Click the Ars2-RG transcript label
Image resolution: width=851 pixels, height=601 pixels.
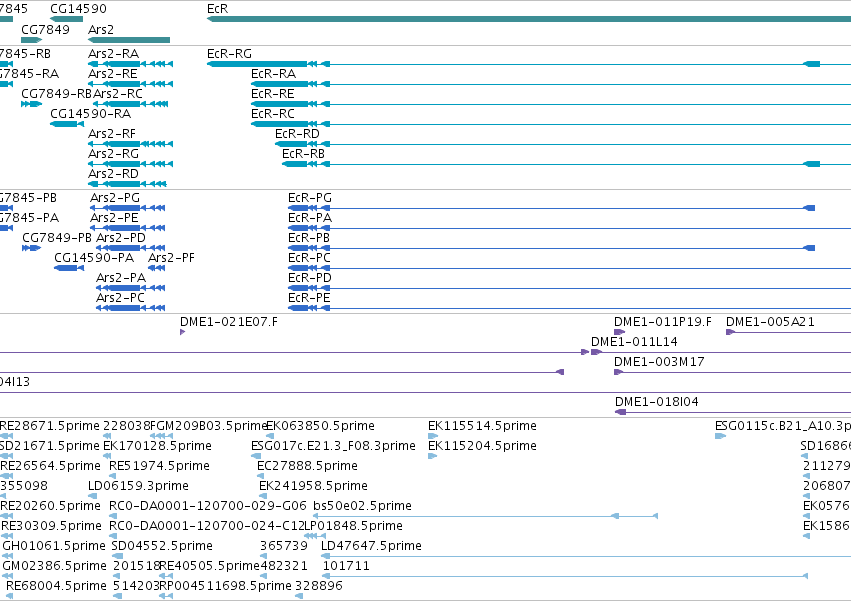pyautogui.click(x=114, y=154)
